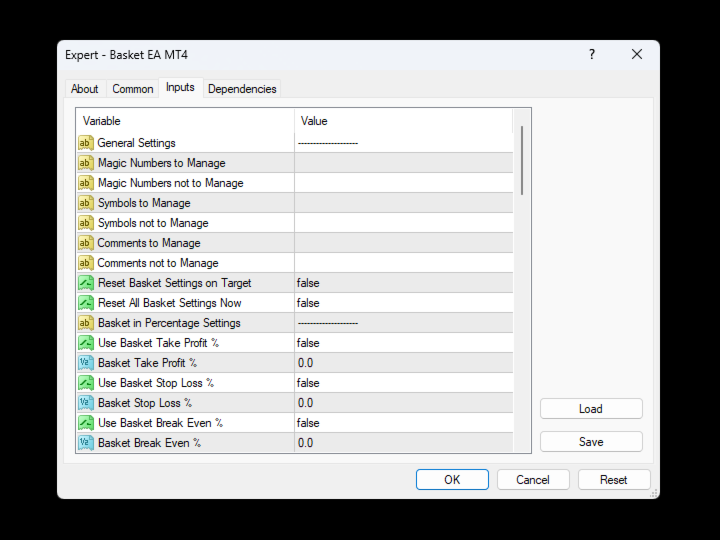Click the icon beside Basket in Percentage Settings

click(86, 323)
